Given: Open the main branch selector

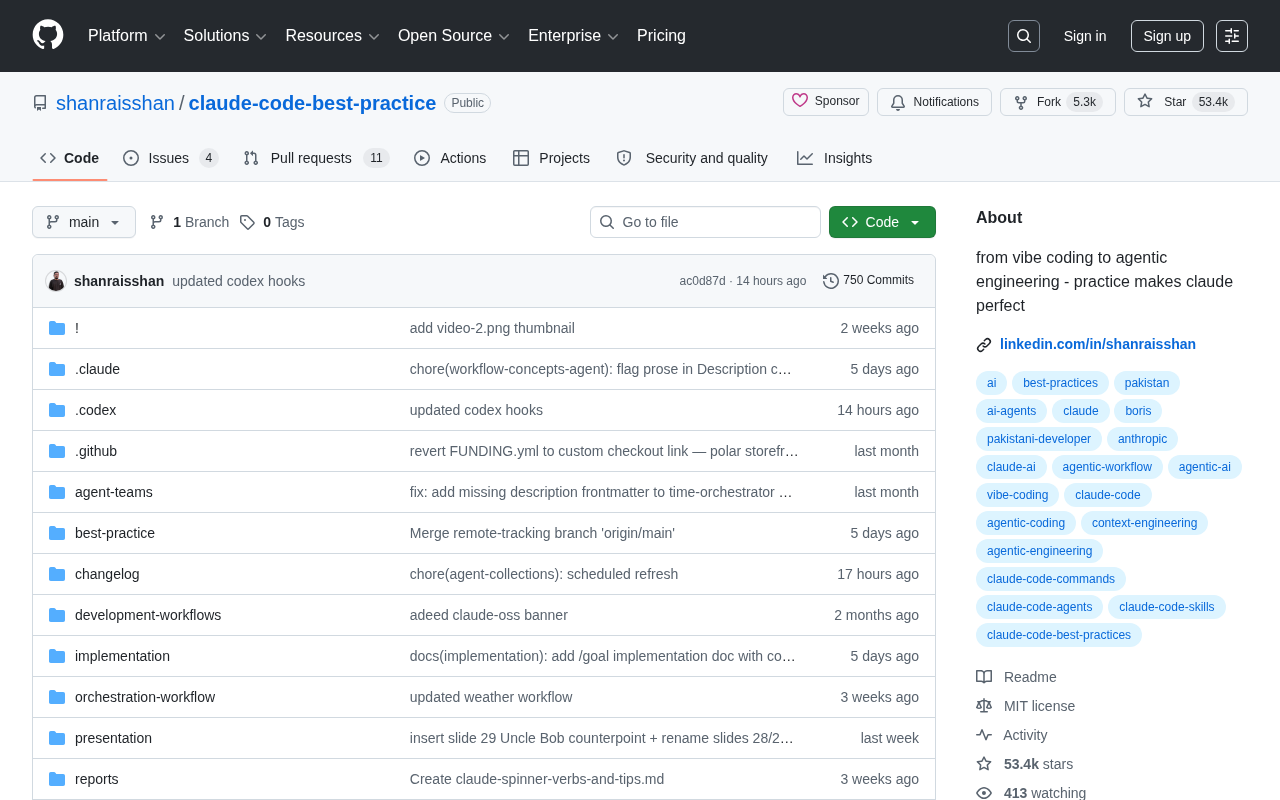Looking at the screenshot, I should 84,222.
